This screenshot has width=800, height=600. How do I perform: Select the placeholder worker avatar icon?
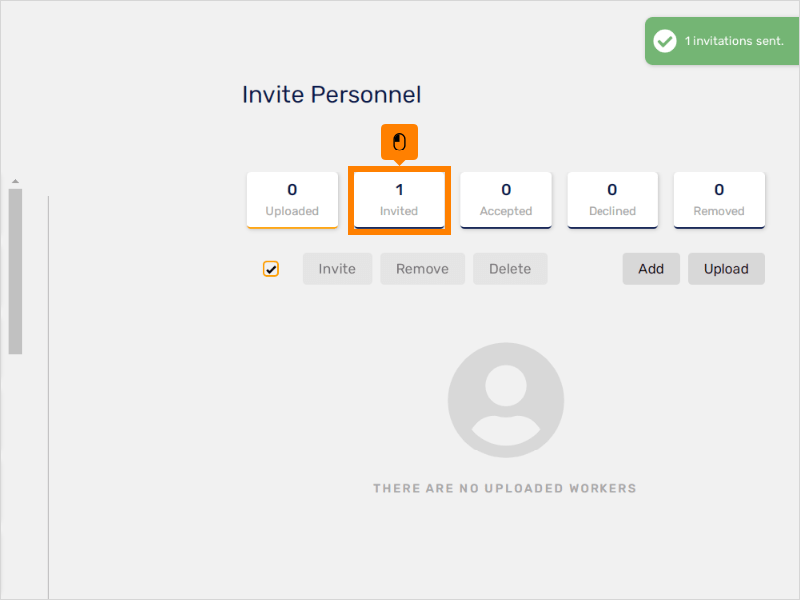506,400
